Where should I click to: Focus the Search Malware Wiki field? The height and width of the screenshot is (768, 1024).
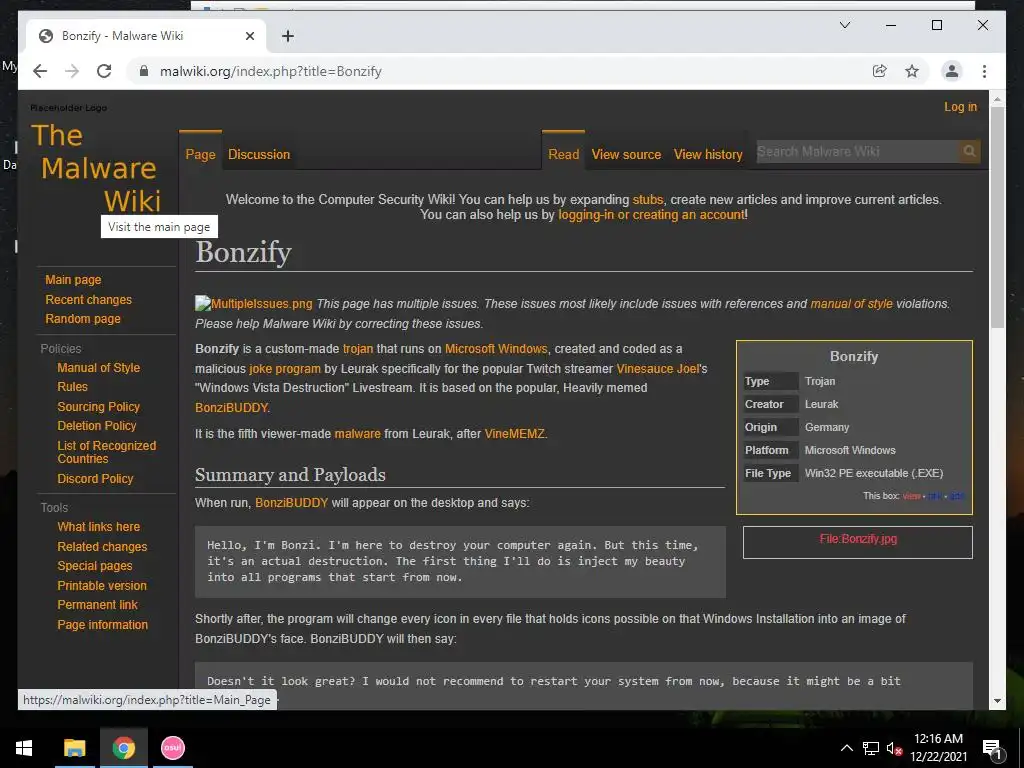[857, 152]
